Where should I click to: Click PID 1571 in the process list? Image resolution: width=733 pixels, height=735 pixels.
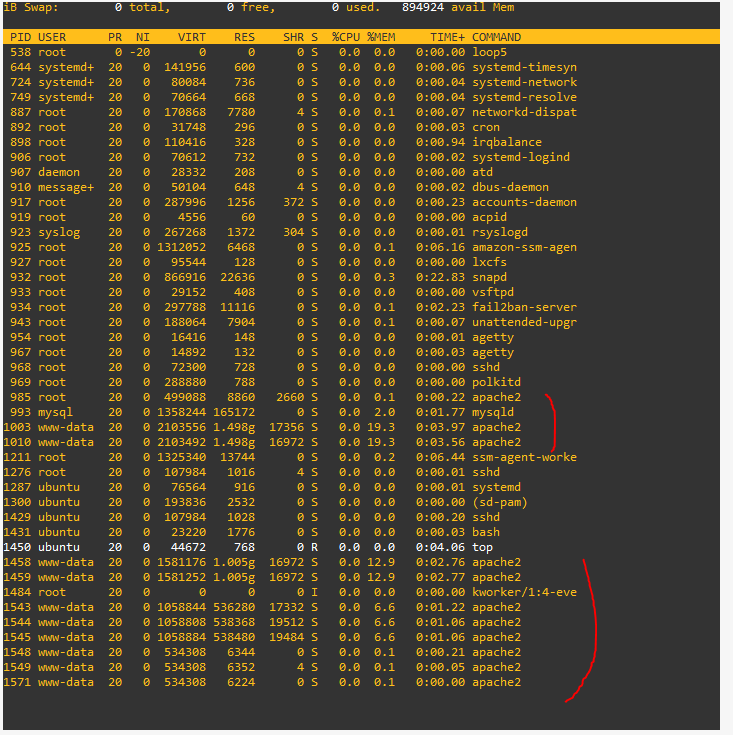pyautogui.click(x=17, y=682)
